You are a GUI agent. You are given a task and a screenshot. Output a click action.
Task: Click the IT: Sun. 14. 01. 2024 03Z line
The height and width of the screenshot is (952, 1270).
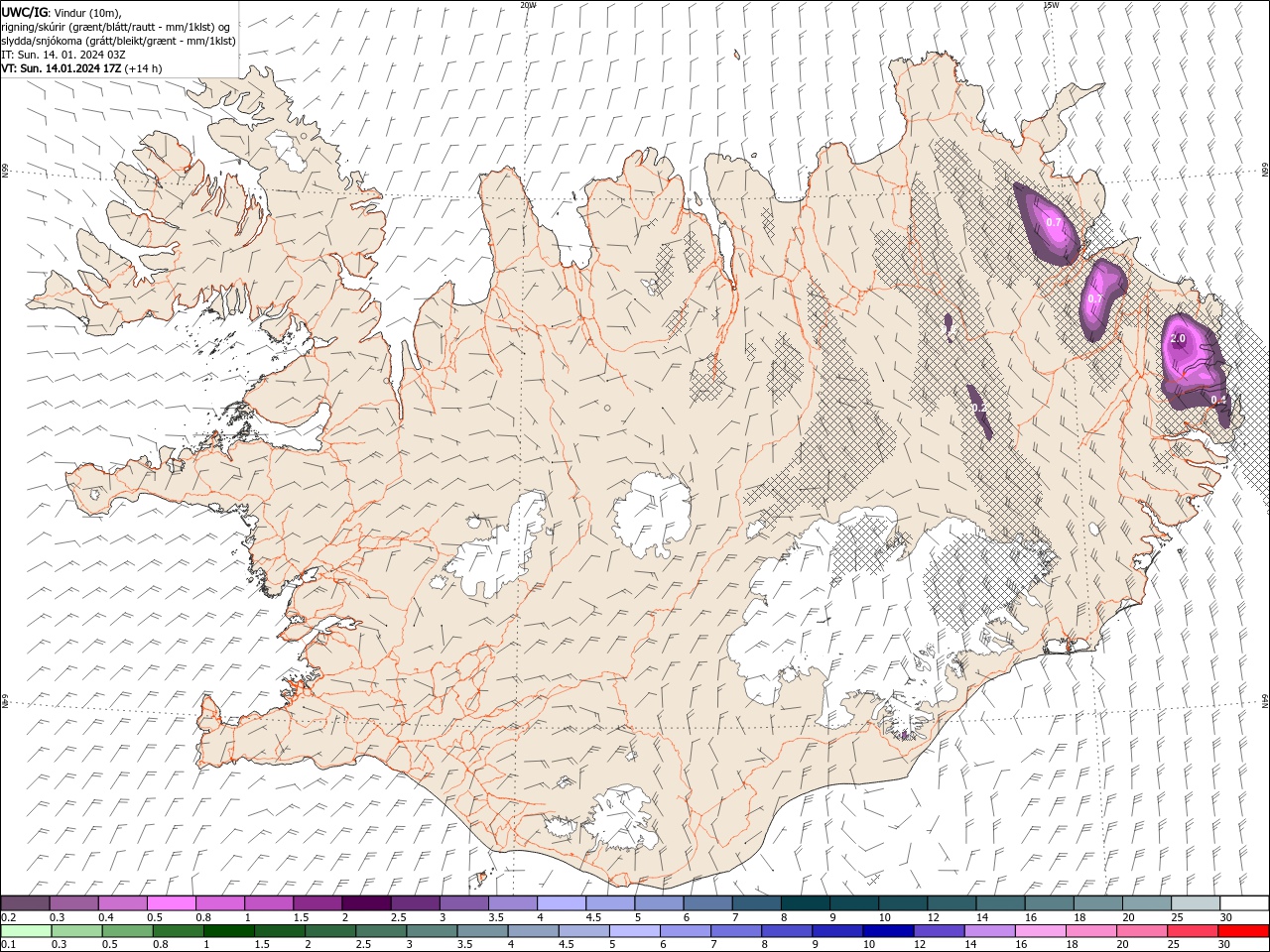64,55
